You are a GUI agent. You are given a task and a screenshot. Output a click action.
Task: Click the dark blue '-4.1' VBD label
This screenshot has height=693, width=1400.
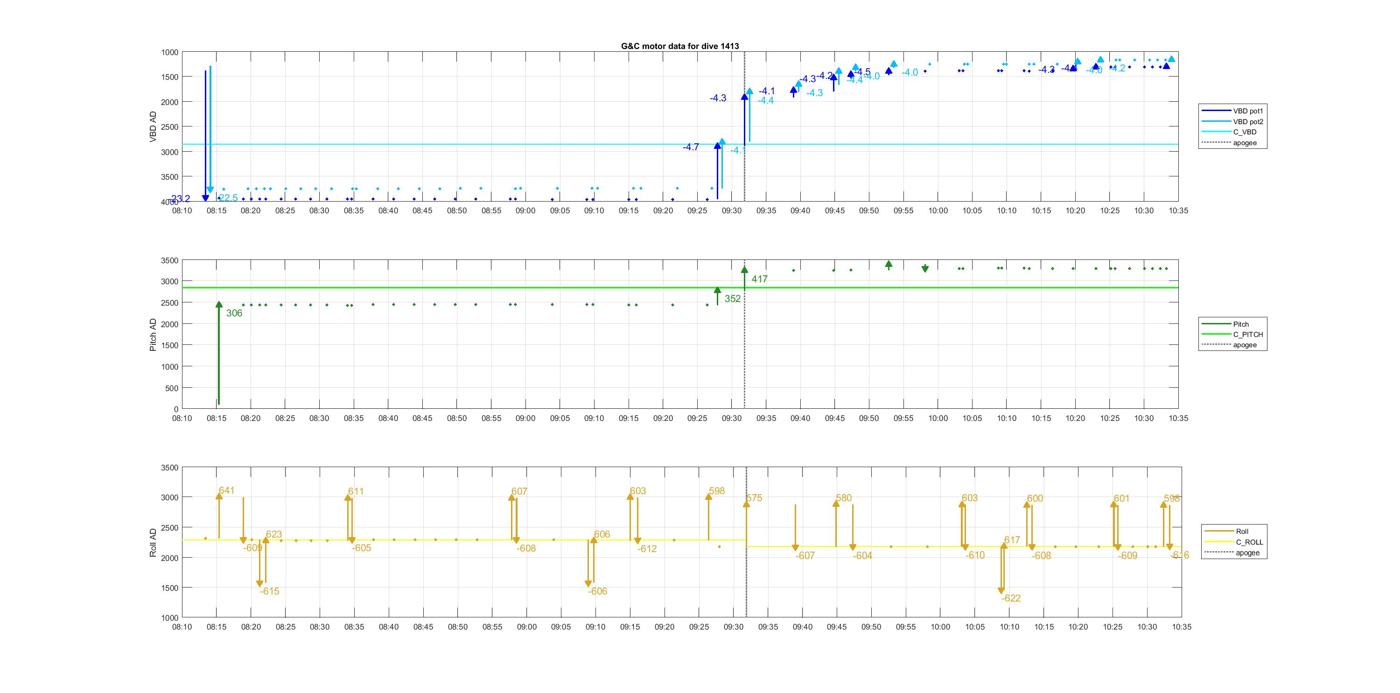(x=767, y=91)
